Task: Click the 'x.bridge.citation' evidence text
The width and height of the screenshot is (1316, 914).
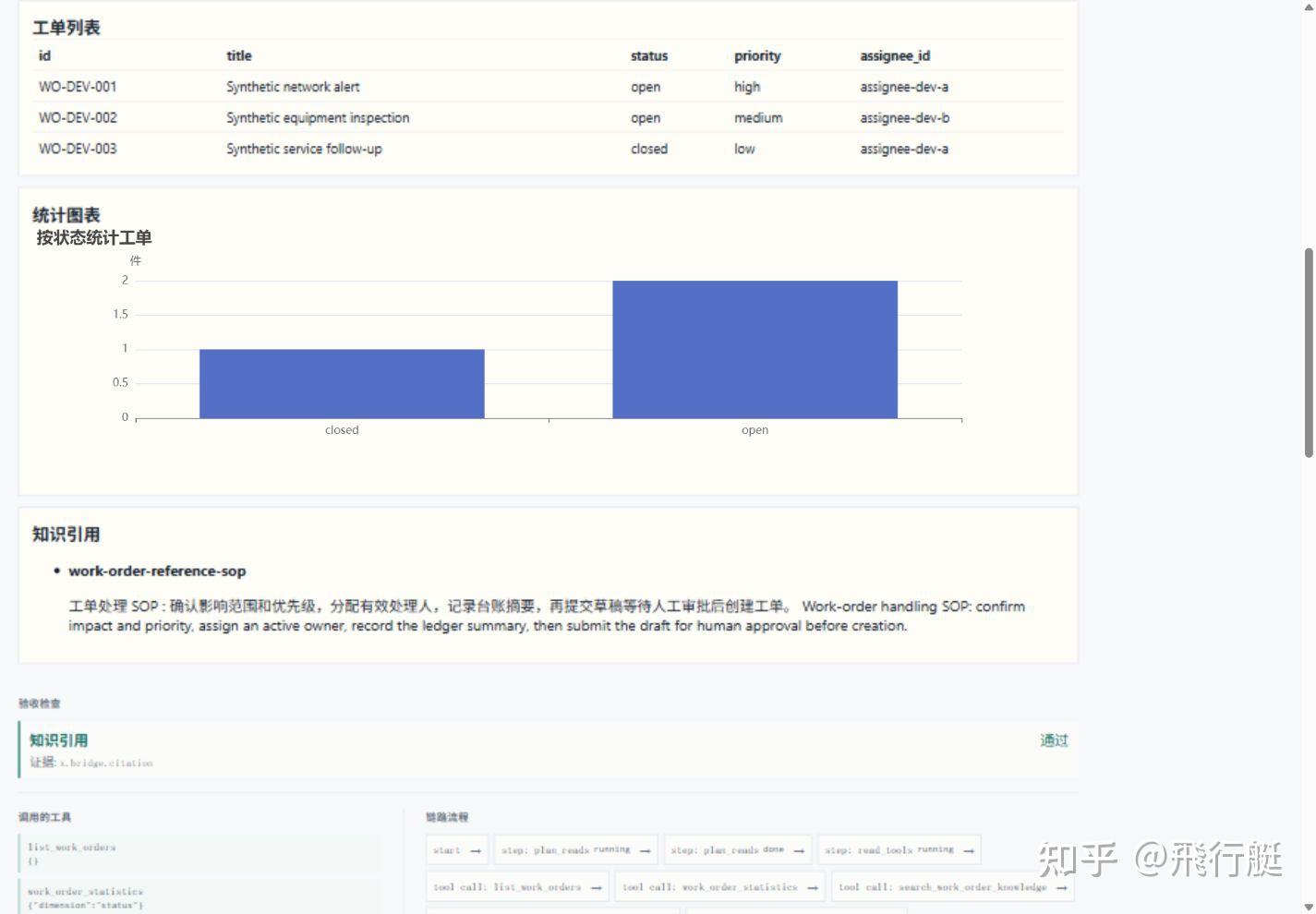Action: (x=106, y=764)
